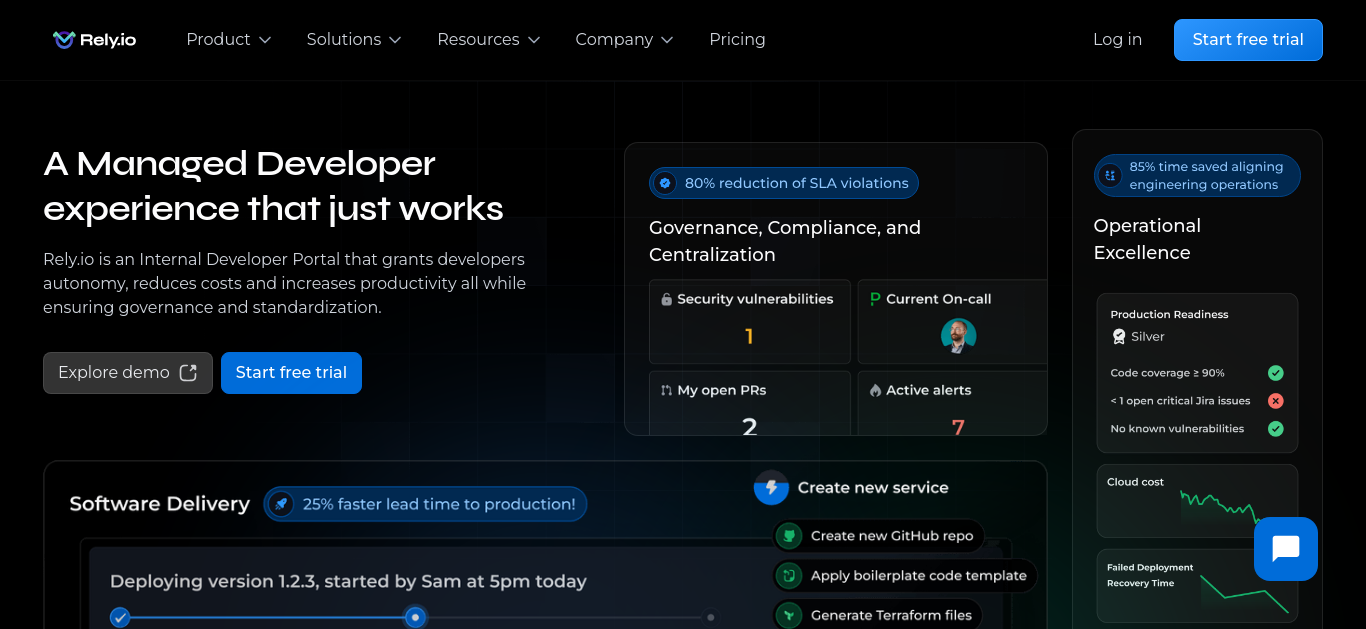Click the GitHub icon in Create new GitHub repo

tap(789, 536)
